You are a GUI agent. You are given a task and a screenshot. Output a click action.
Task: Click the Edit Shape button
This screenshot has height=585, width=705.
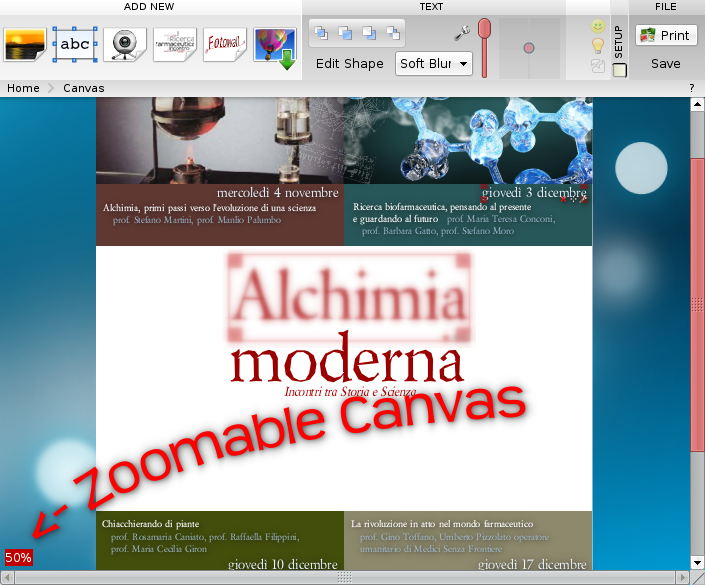click(x=350, y=63)
